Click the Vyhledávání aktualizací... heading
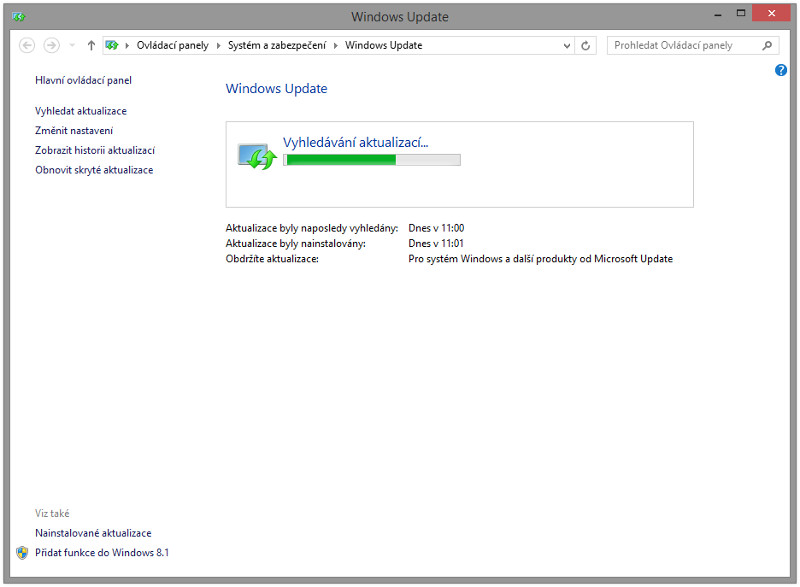 356,142
